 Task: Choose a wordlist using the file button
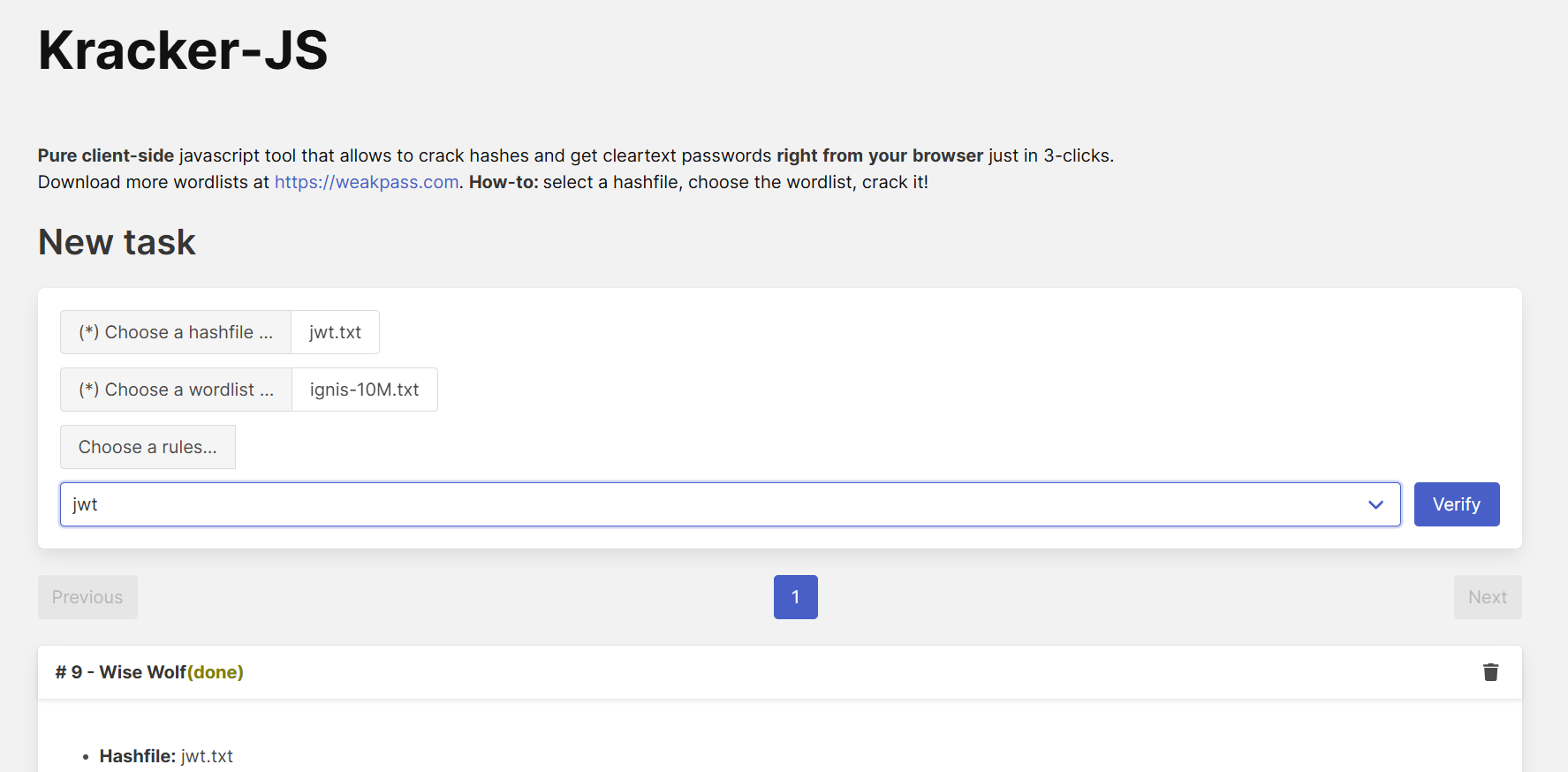click(x=176, y=390)
